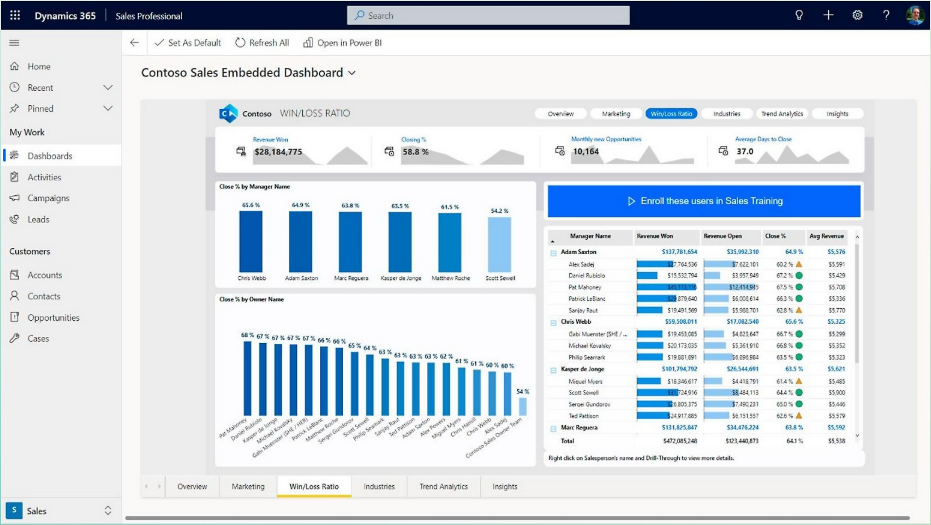Sort by Manager Name column arrow

pyautogui.click(x=552, y=242)
